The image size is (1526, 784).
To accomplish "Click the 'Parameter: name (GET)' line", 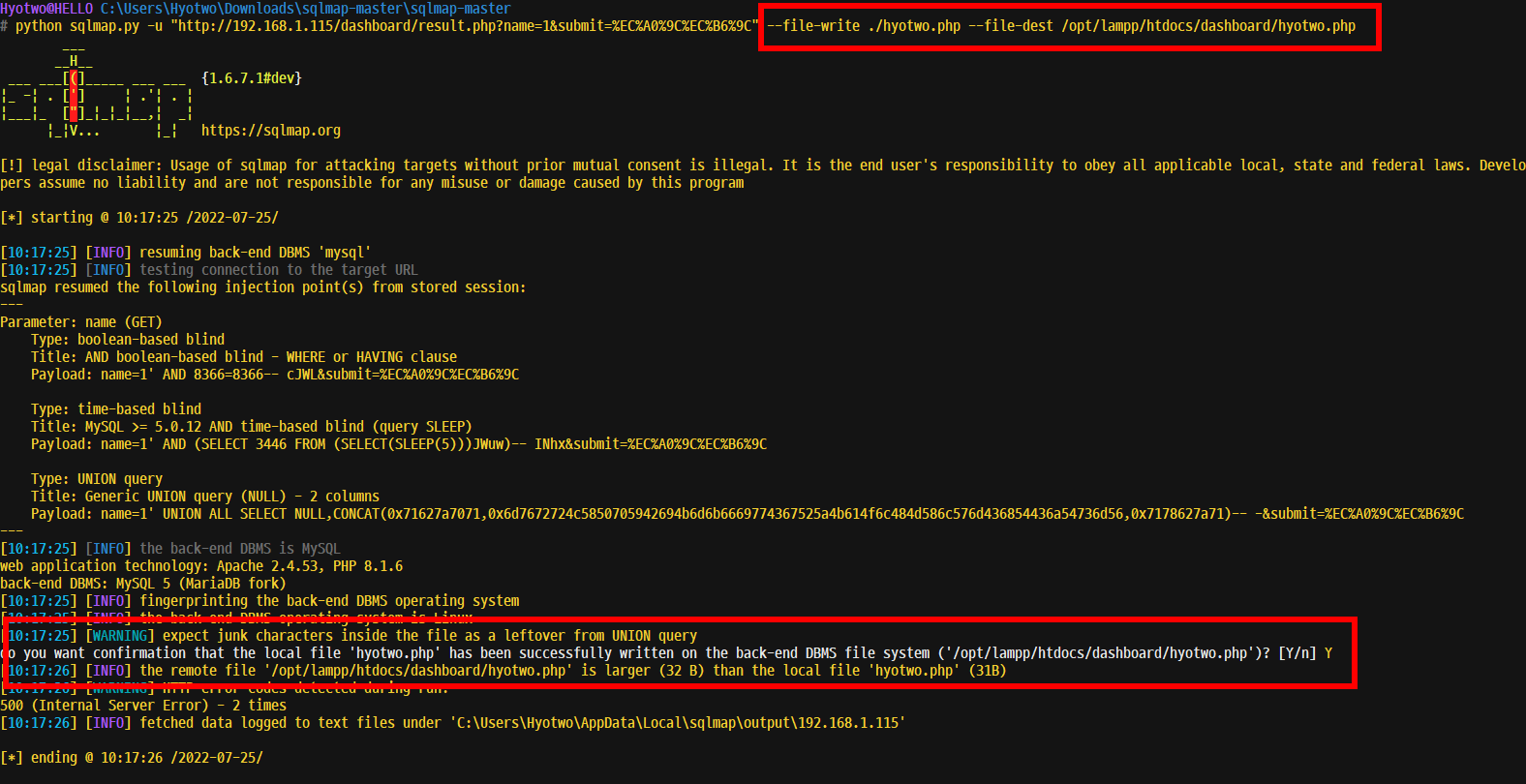I will tap(81, 322).
